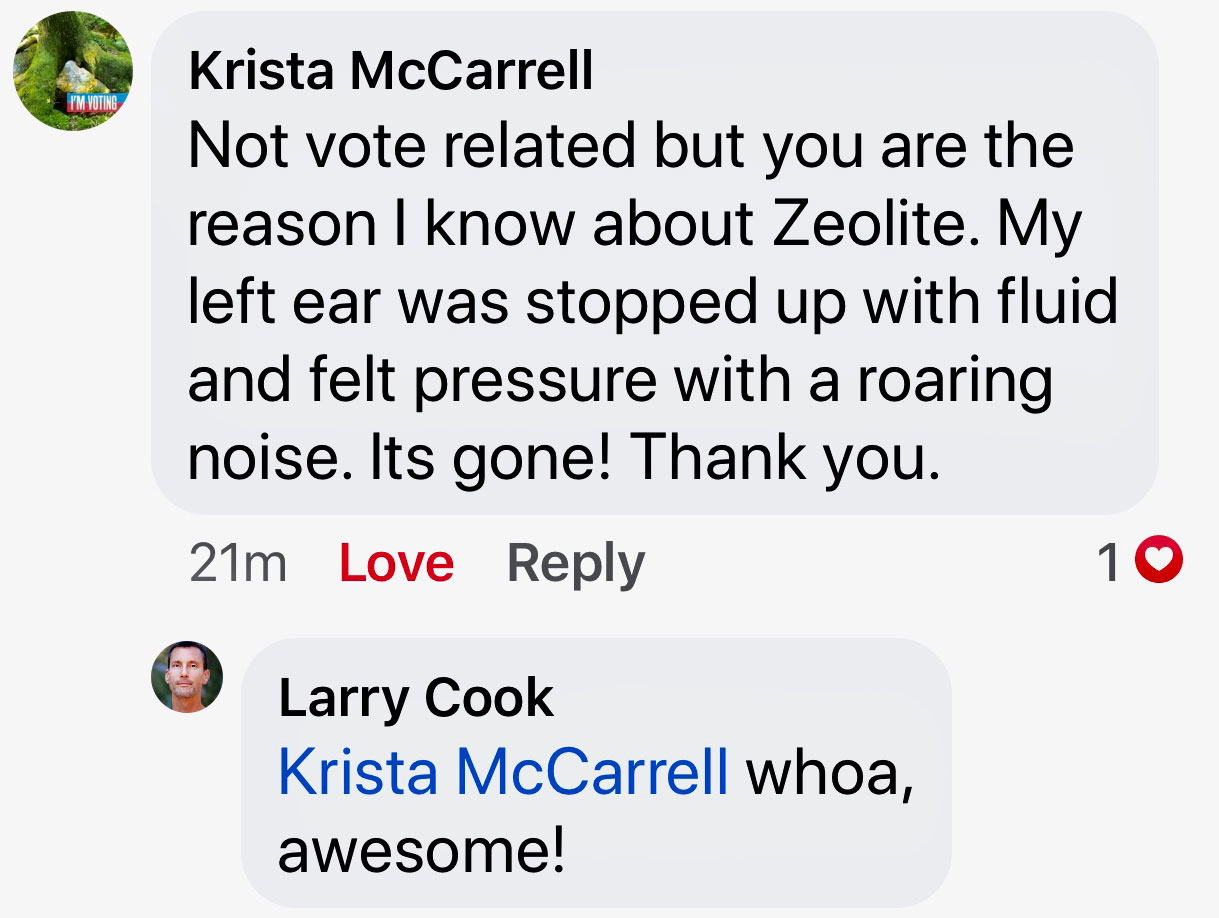The width and height of the screenshot is (1219, 918).
Task: Click the Krista McCarrell commenter name
Action: point(390,71)
